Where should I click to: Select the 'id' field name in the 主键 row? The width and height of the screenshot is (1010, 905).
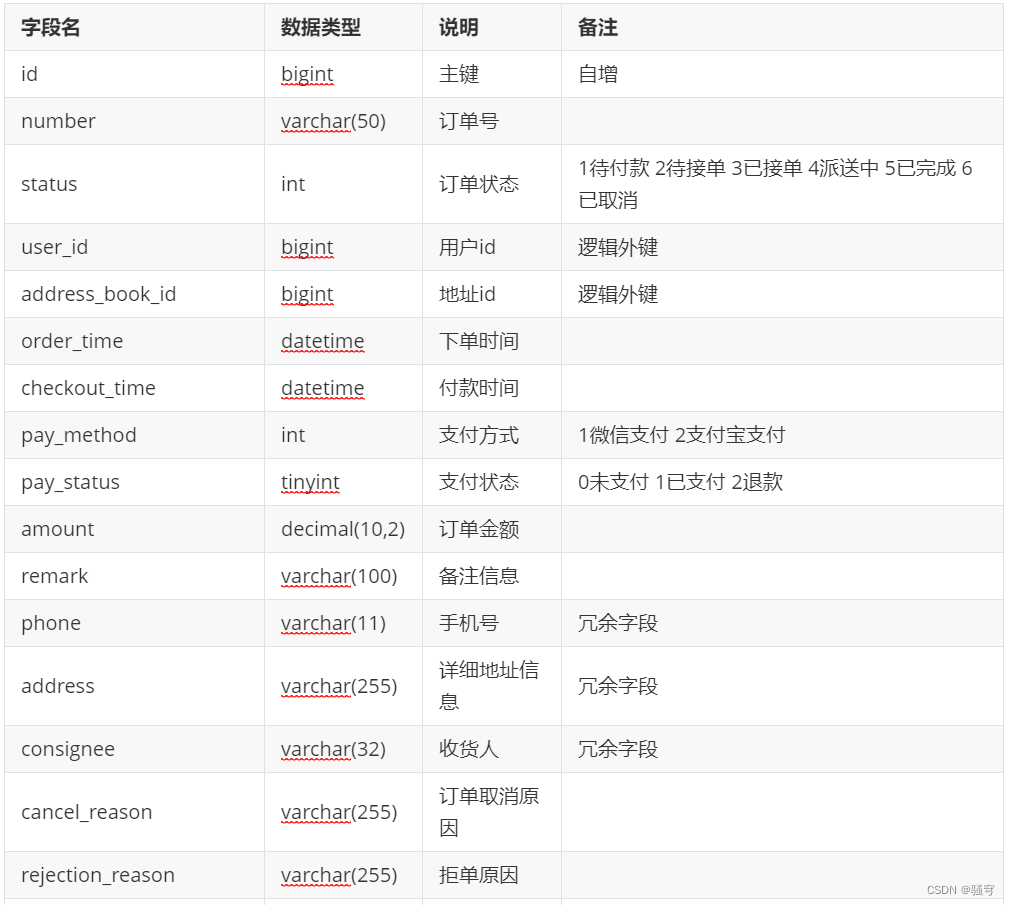coord(29,74)
